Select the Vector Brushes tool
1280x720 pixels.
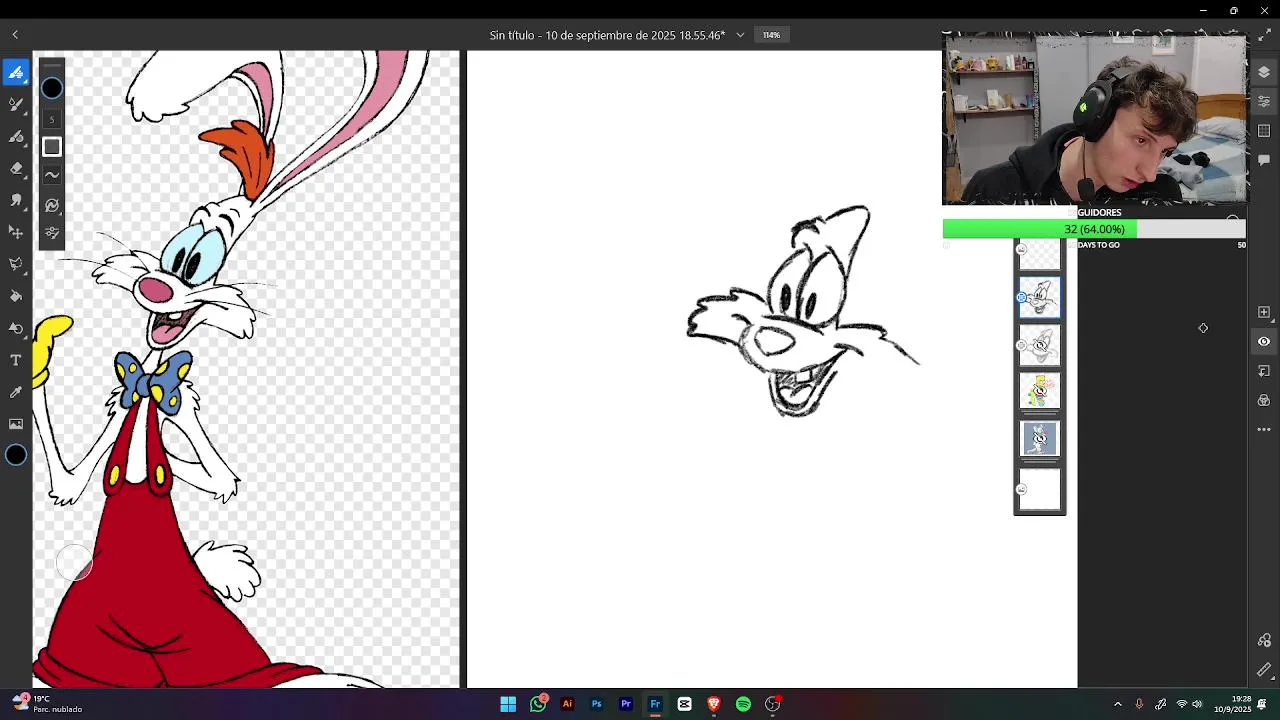click(x=15, y=136)
